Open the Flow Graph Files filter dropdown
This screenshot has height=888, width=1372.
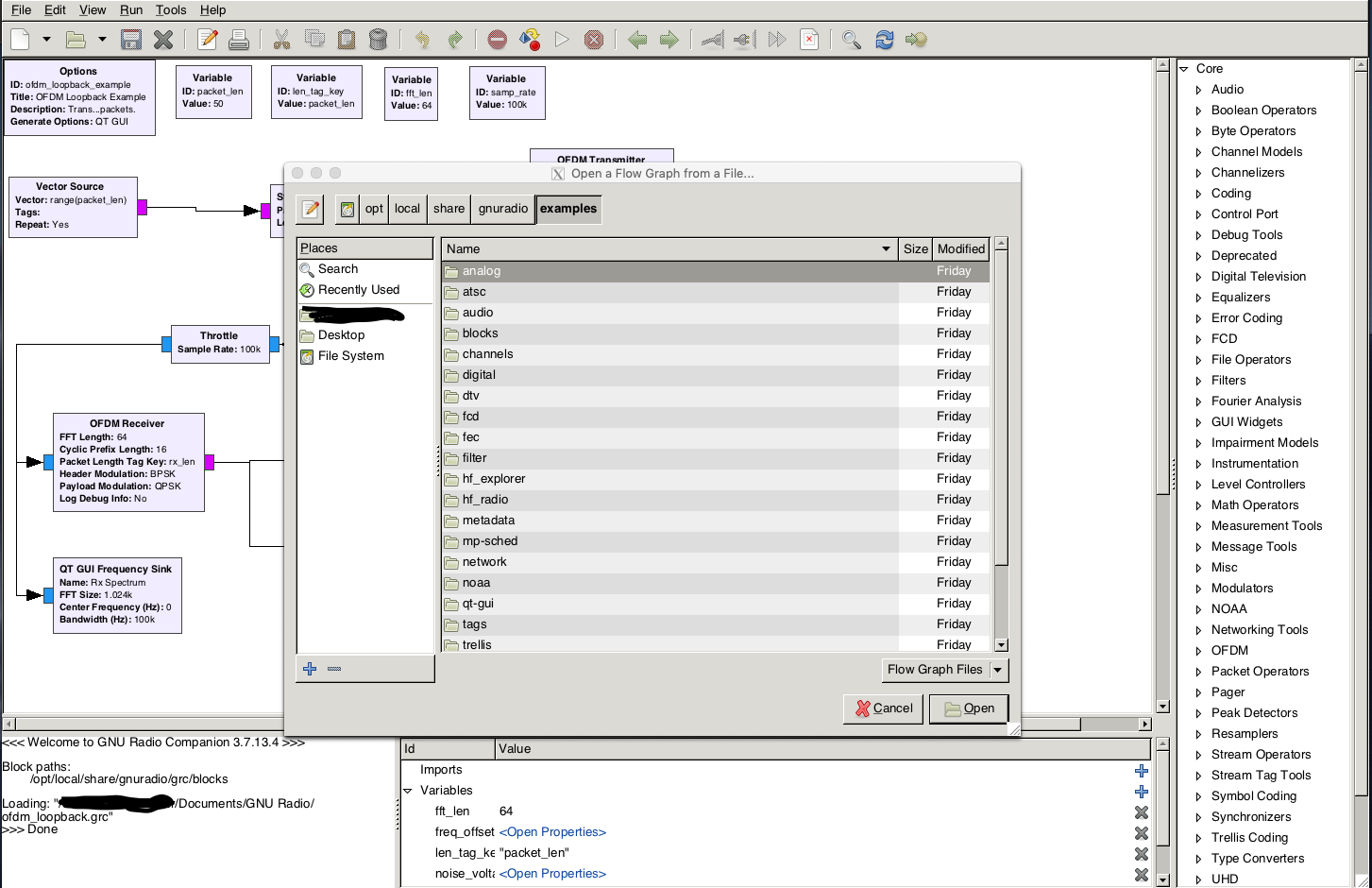click(x=945, y=670)
